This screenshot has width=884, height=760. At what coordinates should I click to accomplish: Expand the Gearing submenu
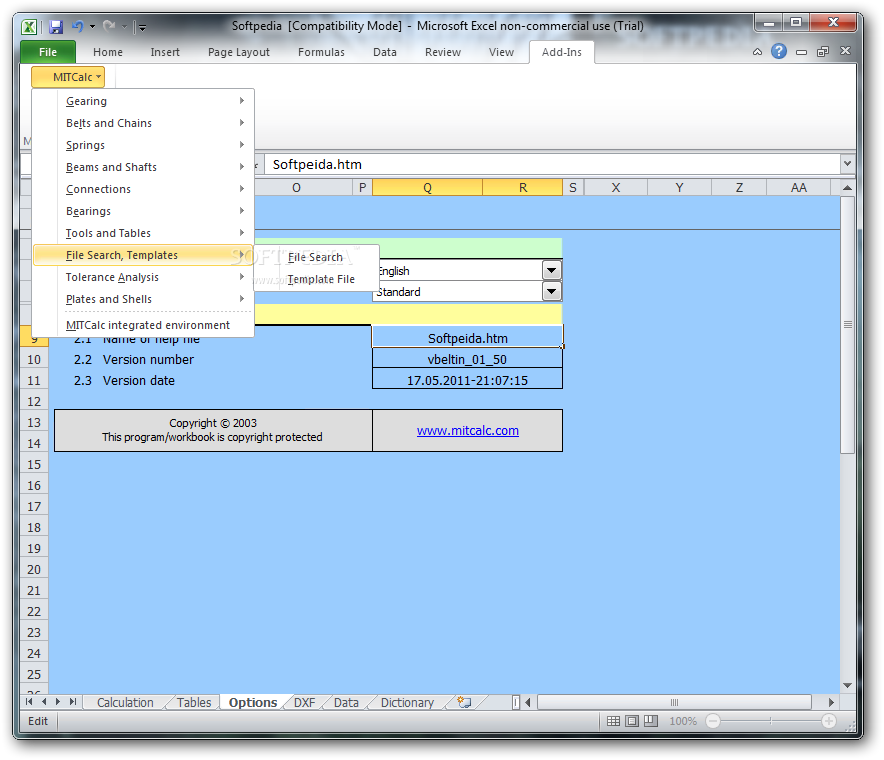(143, 101)
